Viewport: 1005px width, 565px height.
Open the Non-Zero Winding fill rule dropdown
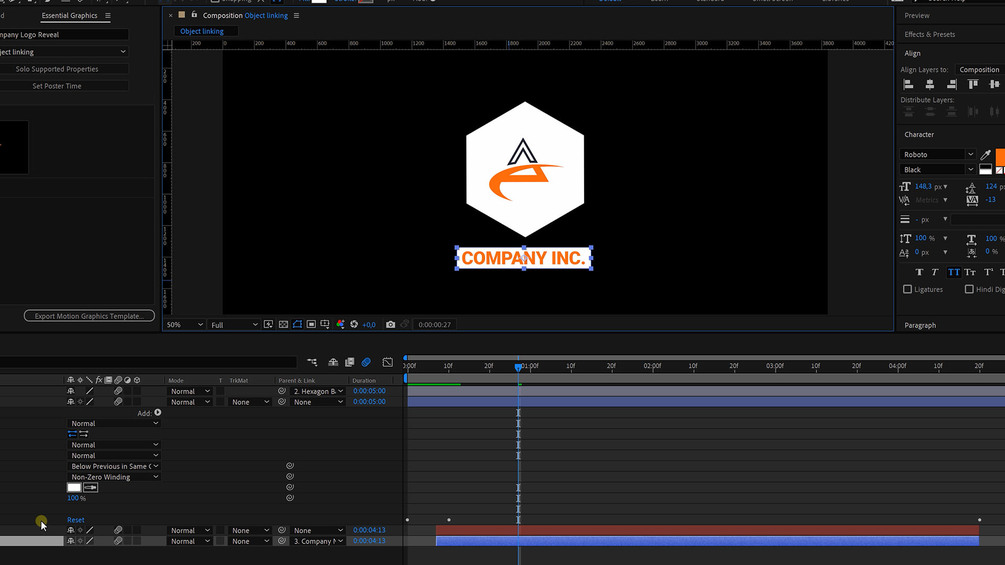113,477
